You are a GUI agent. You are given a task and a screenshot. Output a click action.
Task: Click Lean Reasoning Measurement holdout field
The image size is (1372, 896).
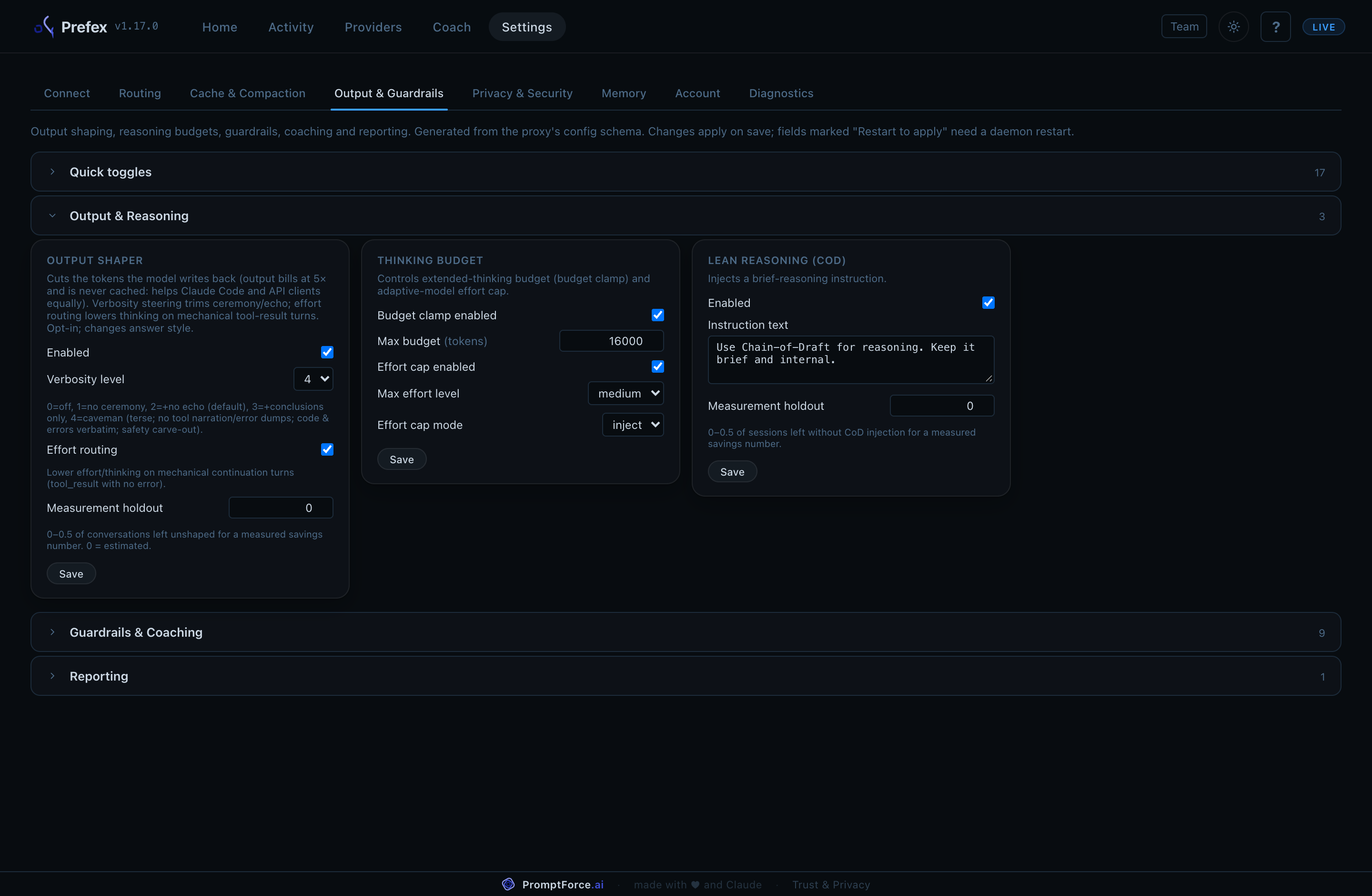pos(942,406)
